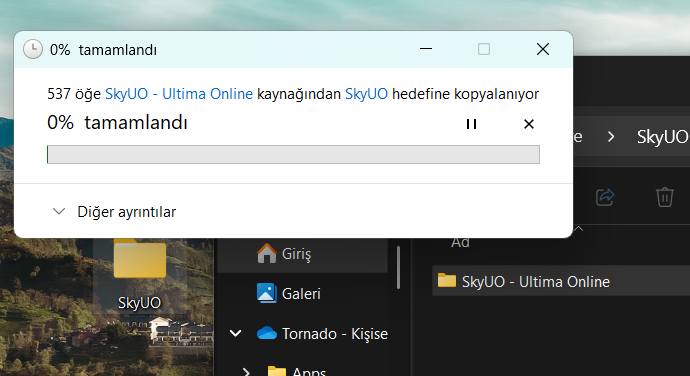
Task: Expand the Apps folder node
Action: (246, 372)
